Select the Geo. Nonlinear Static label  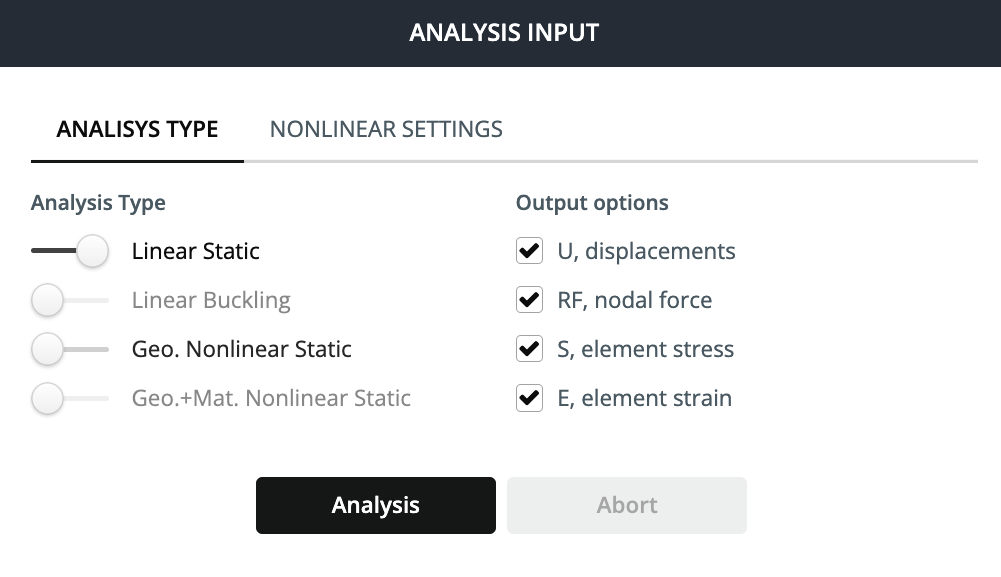242,349
